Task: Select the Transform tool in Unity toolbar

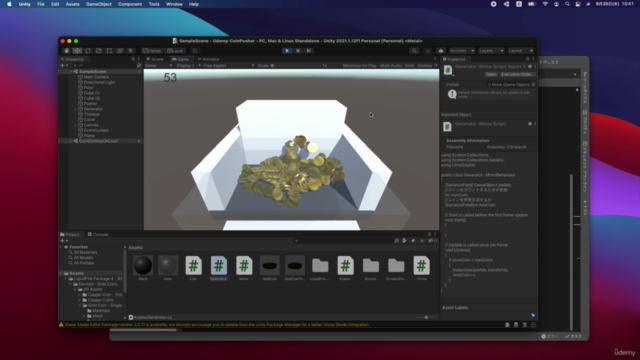Action: 120,51
